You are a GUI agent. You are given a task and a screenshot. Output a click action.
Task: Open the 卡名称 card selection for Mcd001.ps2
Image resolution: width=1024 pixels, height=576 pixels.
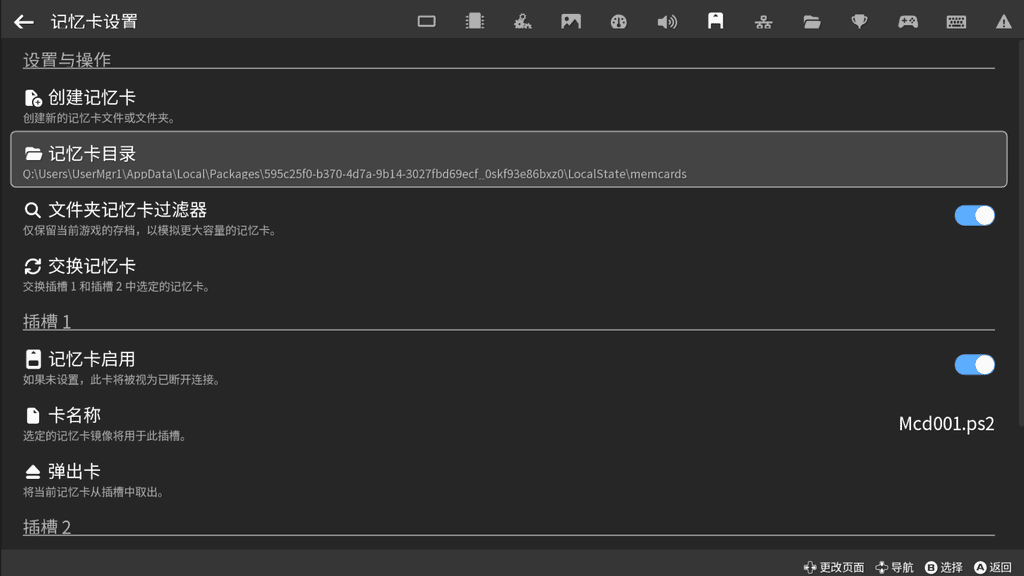(509, 423)
